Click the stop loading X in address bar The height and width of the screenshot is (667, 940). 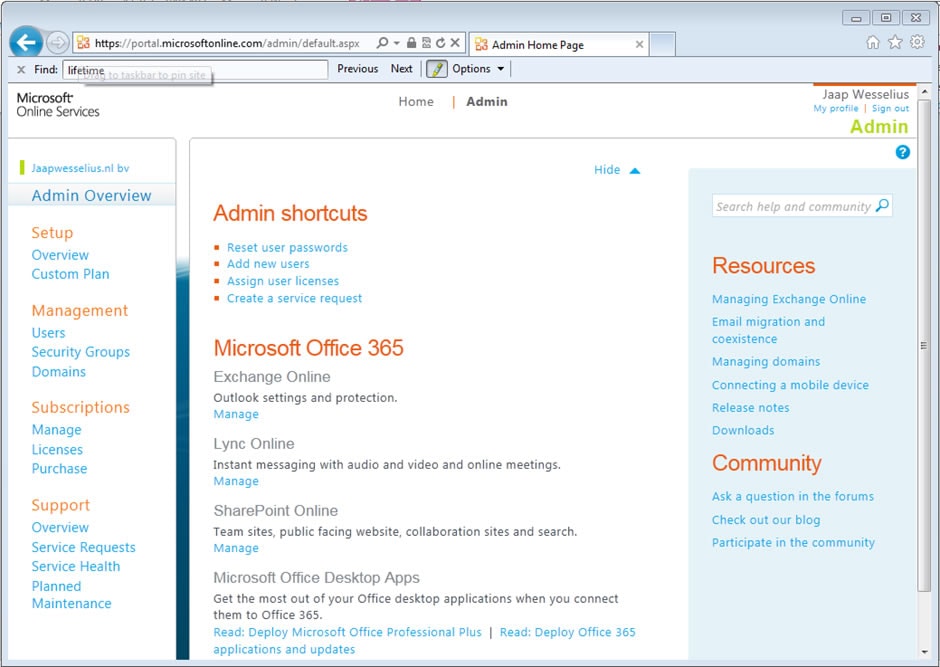(x=455, y=43)
